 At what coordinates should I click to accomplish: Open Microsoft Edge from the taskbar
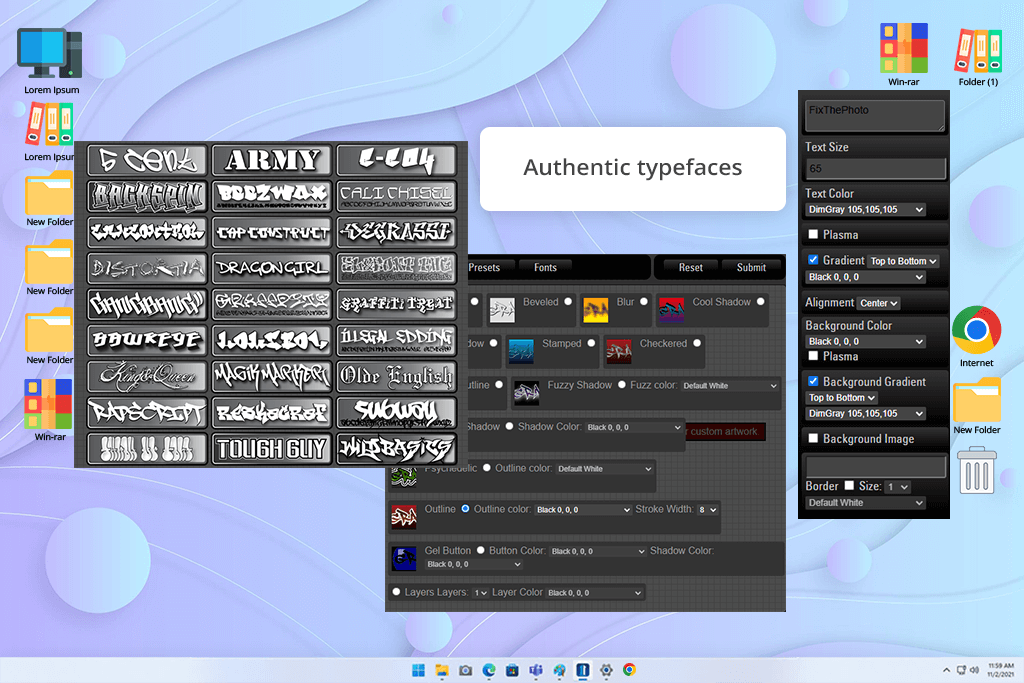(489, 670)
